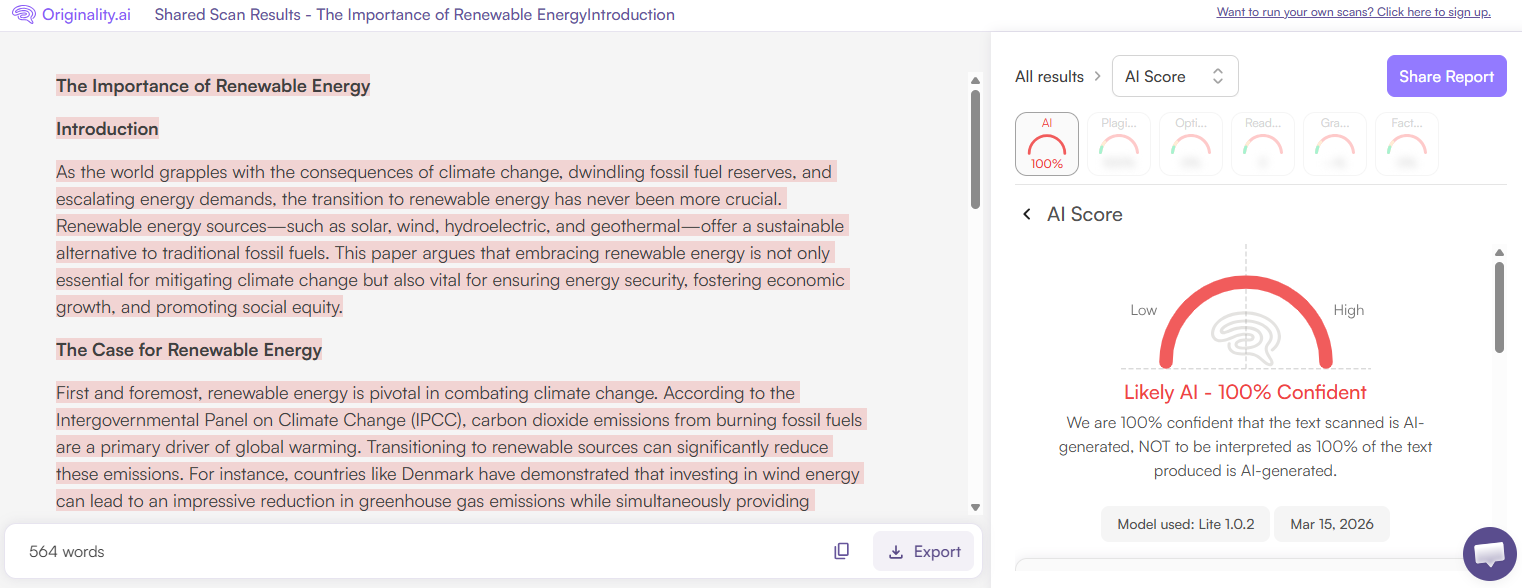
Task: Expand the All results breadcrumb
Action: coord(1048,76)
